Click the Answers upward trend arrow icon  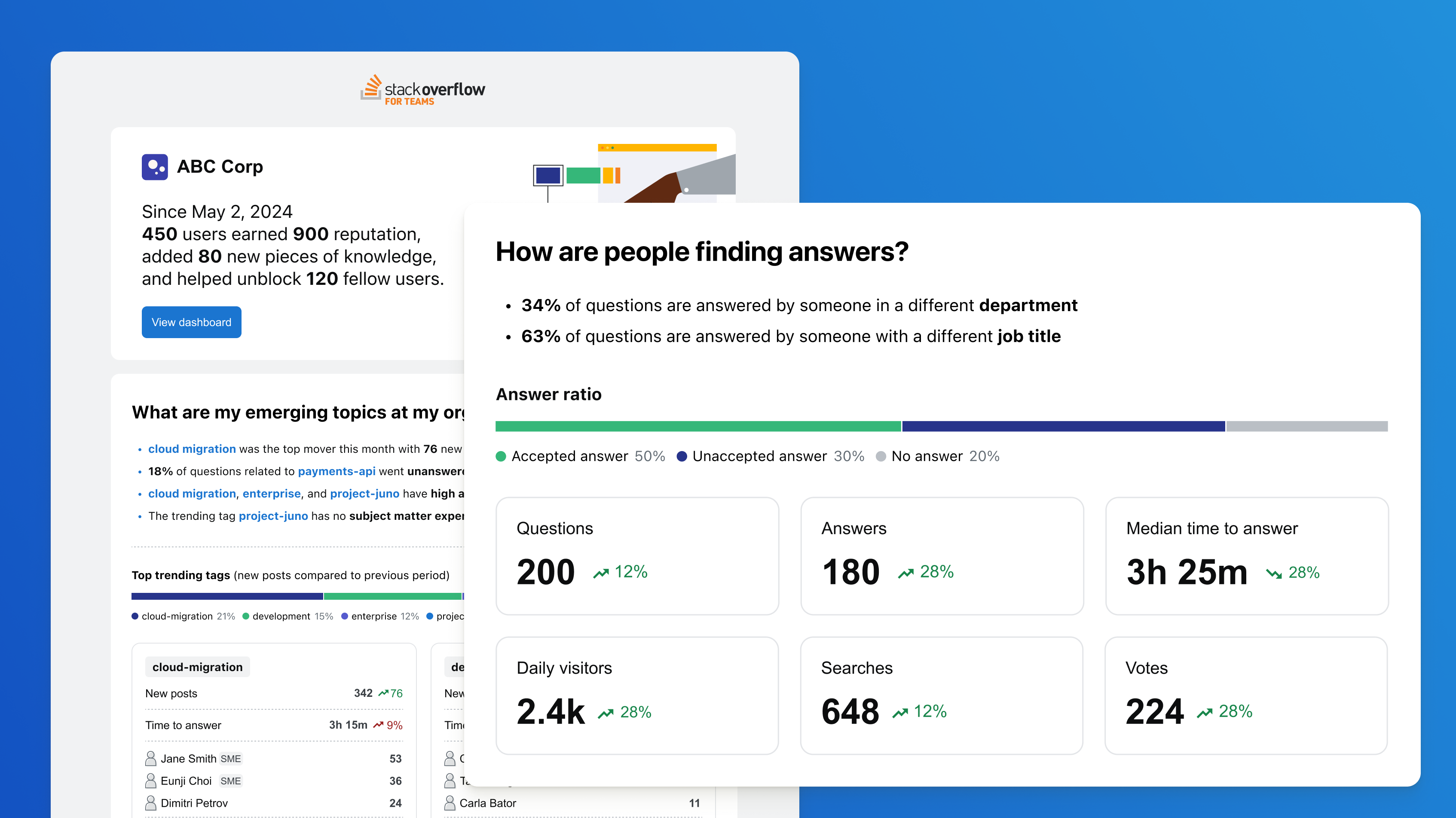pos(906,574)
